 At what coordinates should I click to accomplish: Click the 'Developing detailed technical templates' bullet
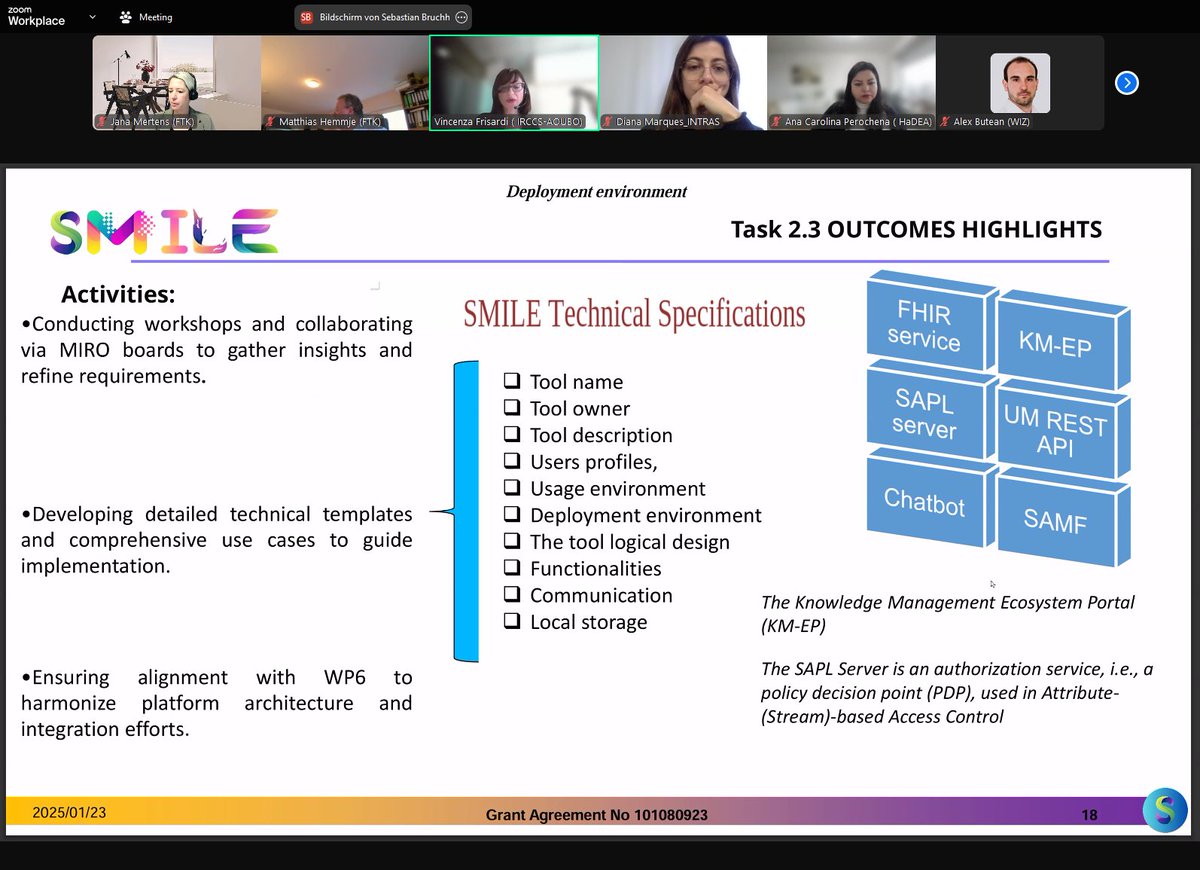click(x=217, y=540)
